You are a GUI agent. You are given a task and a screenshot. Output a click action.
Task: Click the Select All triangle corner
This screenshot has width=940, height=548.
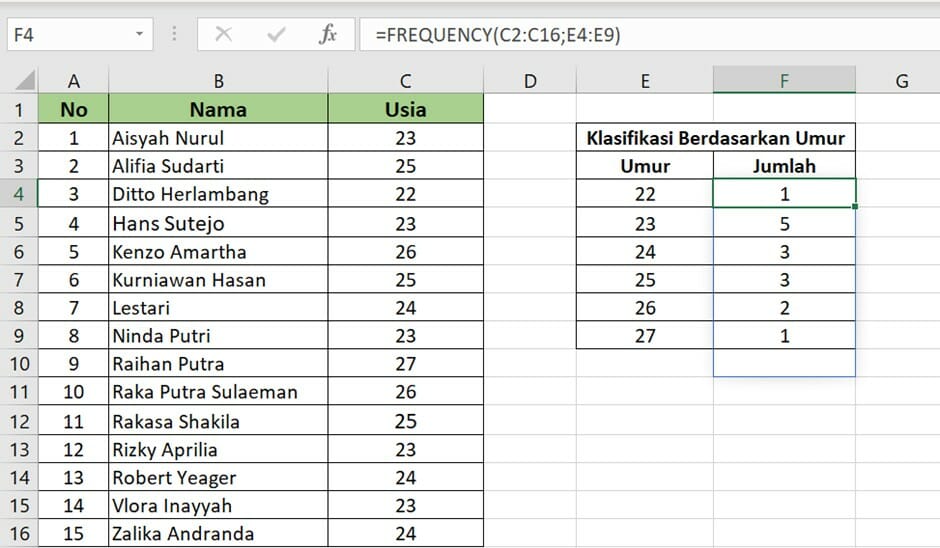point(25,81)
